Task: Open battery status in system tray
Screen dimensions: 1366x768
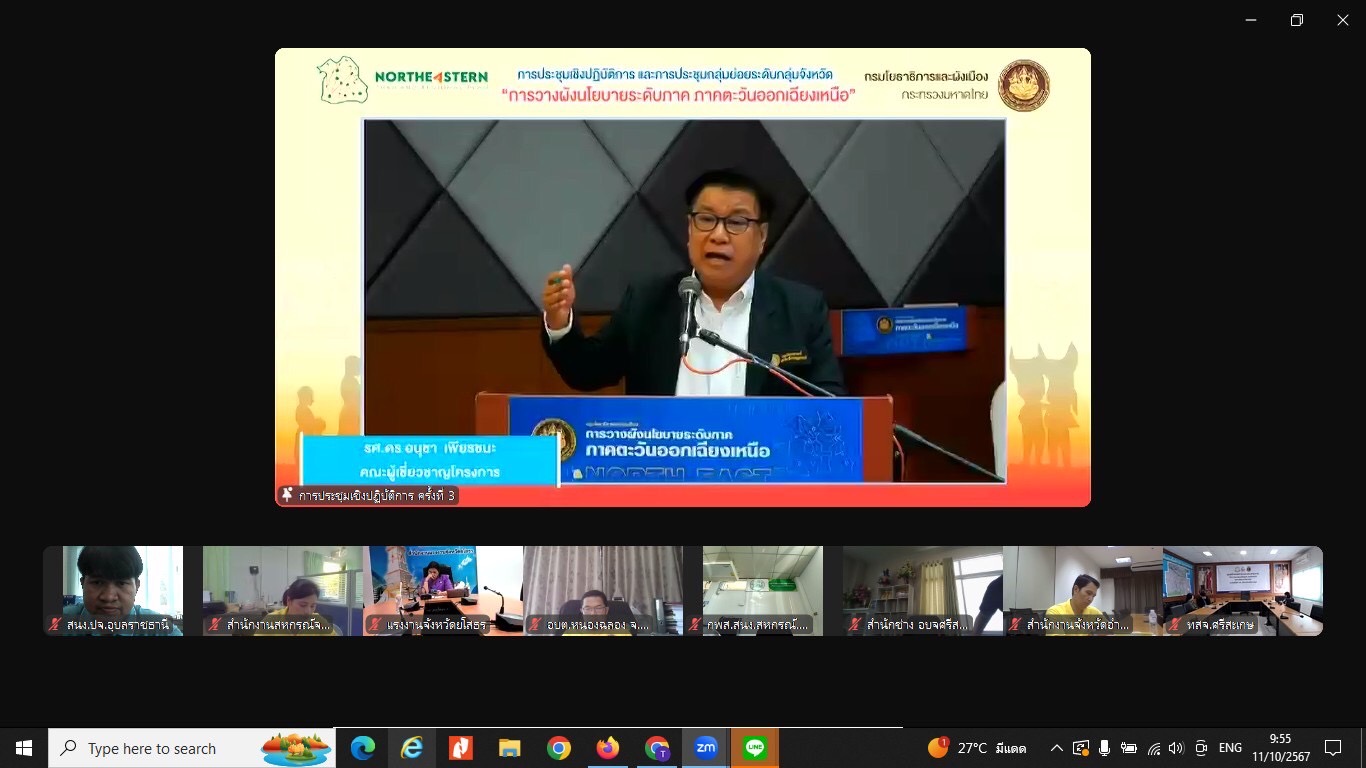Action: pos(1128,748)
